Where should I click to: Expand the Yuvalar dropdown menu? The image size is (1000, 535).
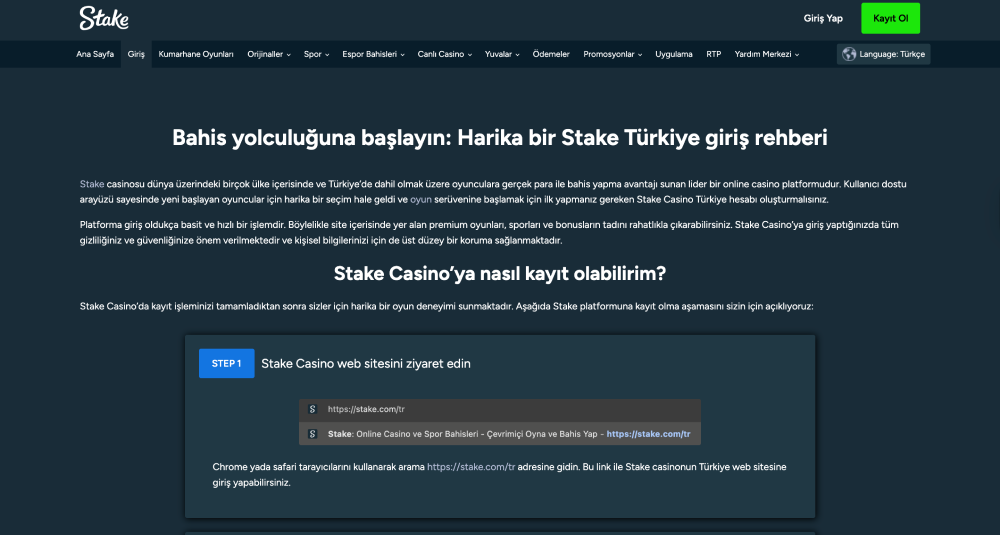[x=502, y=54]
